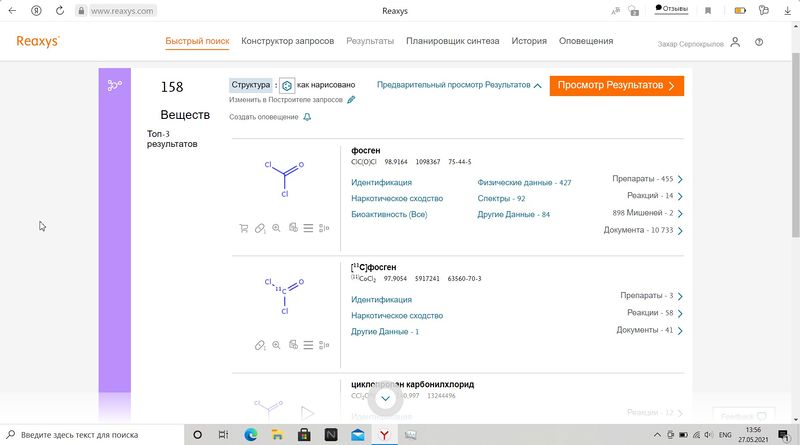Open Microsoft Store from the taskbar
The image size is (800, 445).
(x=304, y=435)
